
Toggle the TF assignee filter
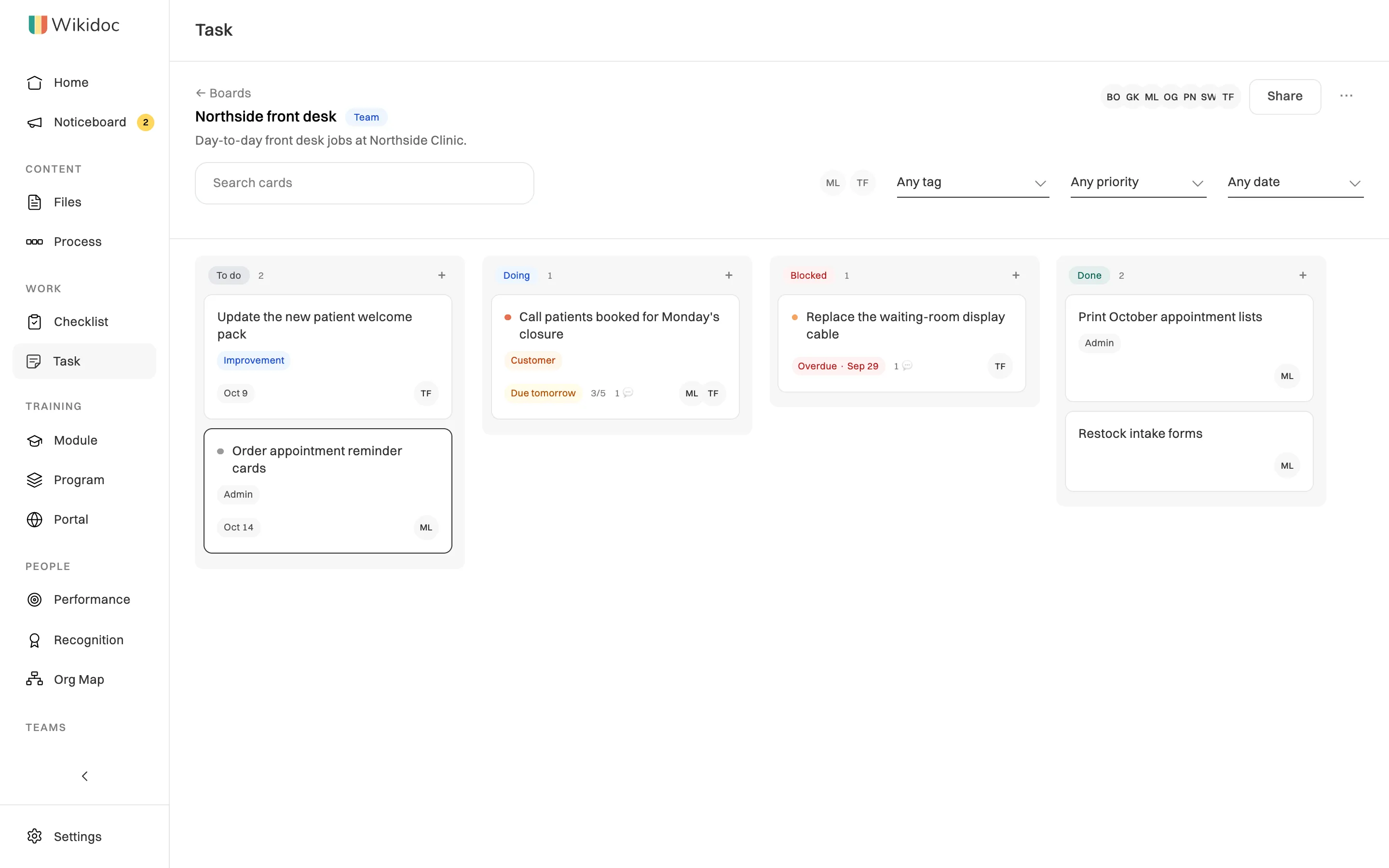pyautogui.click(x=862, y=183)
